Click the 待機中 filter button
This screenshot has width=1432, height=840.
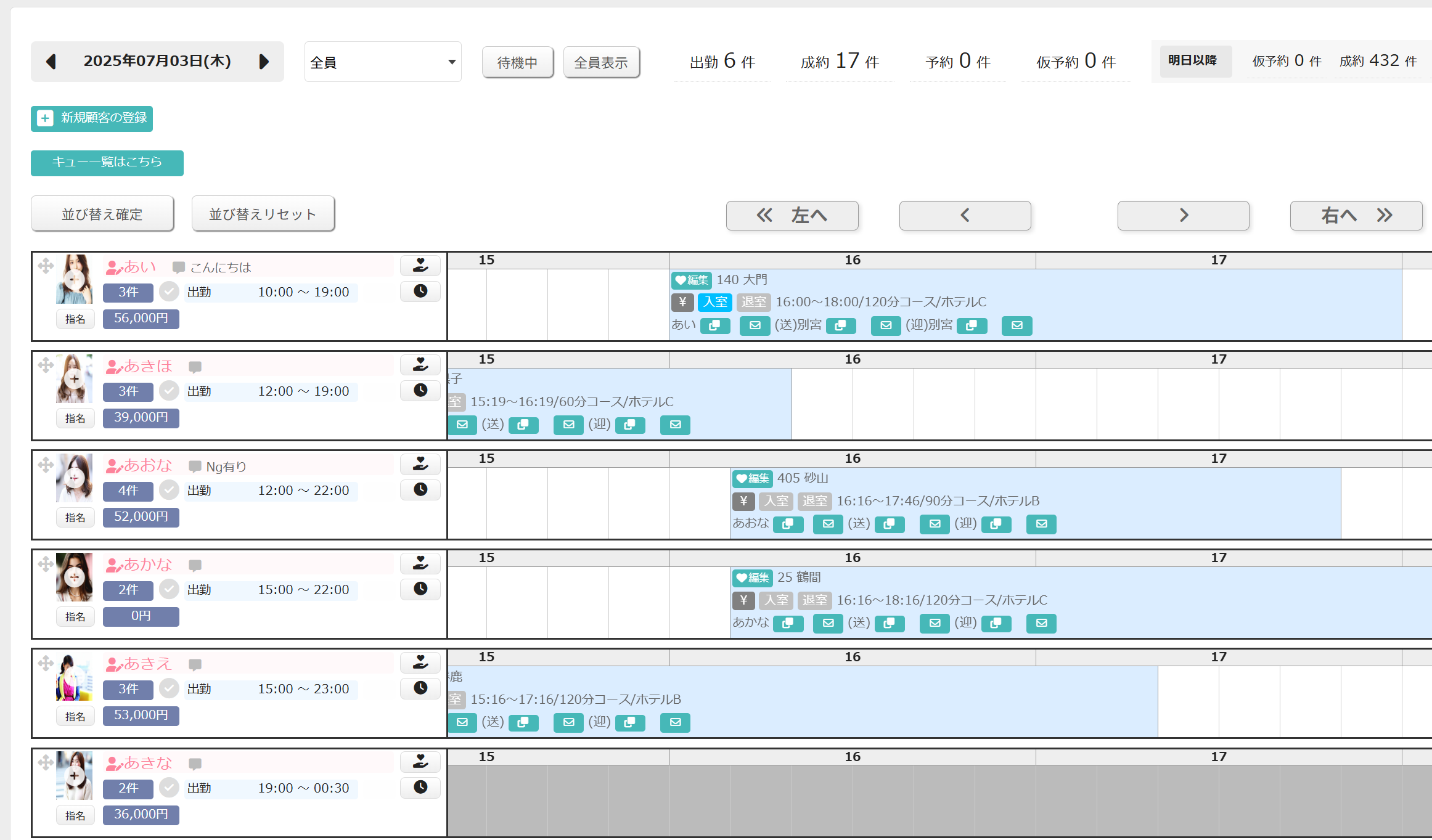coord(518,62)
